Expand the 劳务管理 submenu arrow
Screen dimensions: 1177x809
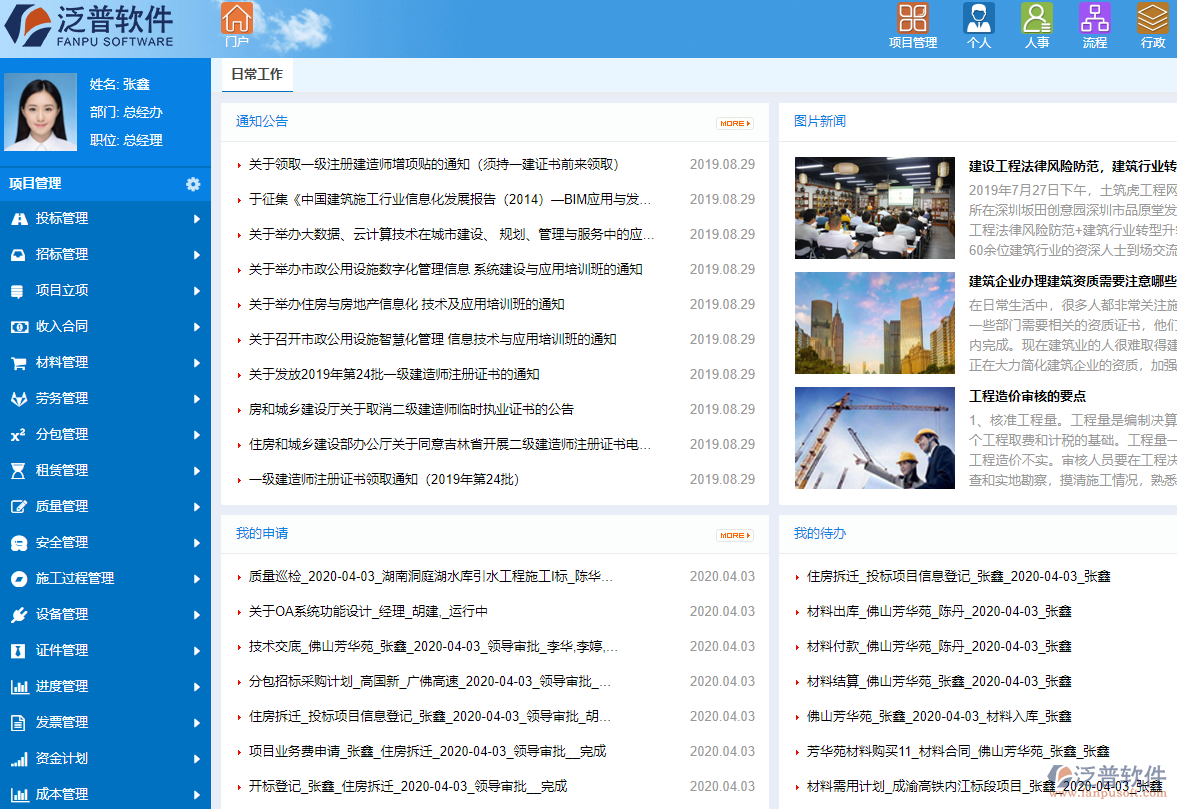tap(198, 398)
